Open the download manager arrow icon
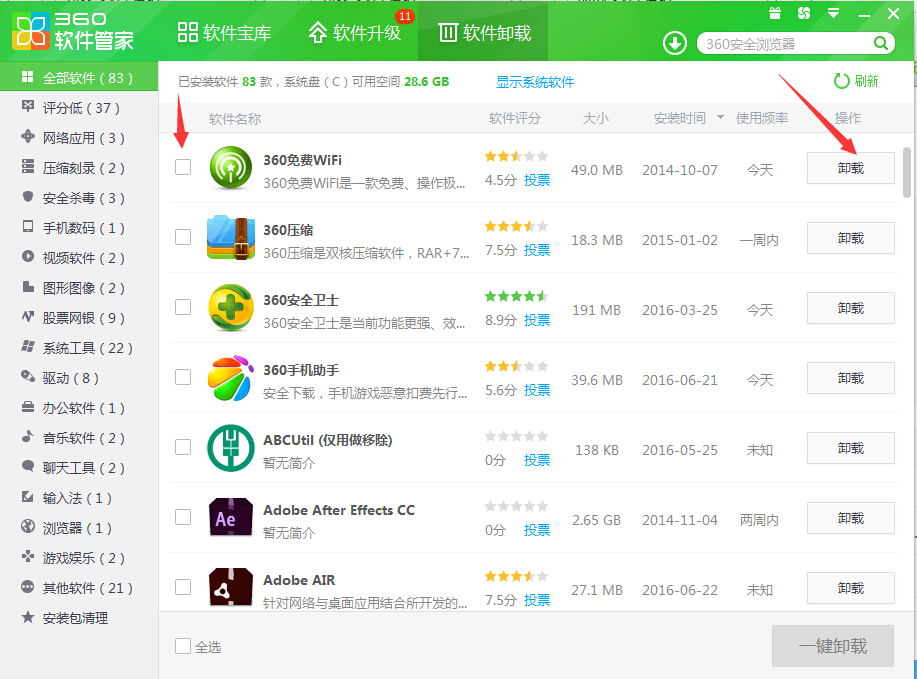Image resolution: width=917 pixels, height=679 pixels. point(674,43)
